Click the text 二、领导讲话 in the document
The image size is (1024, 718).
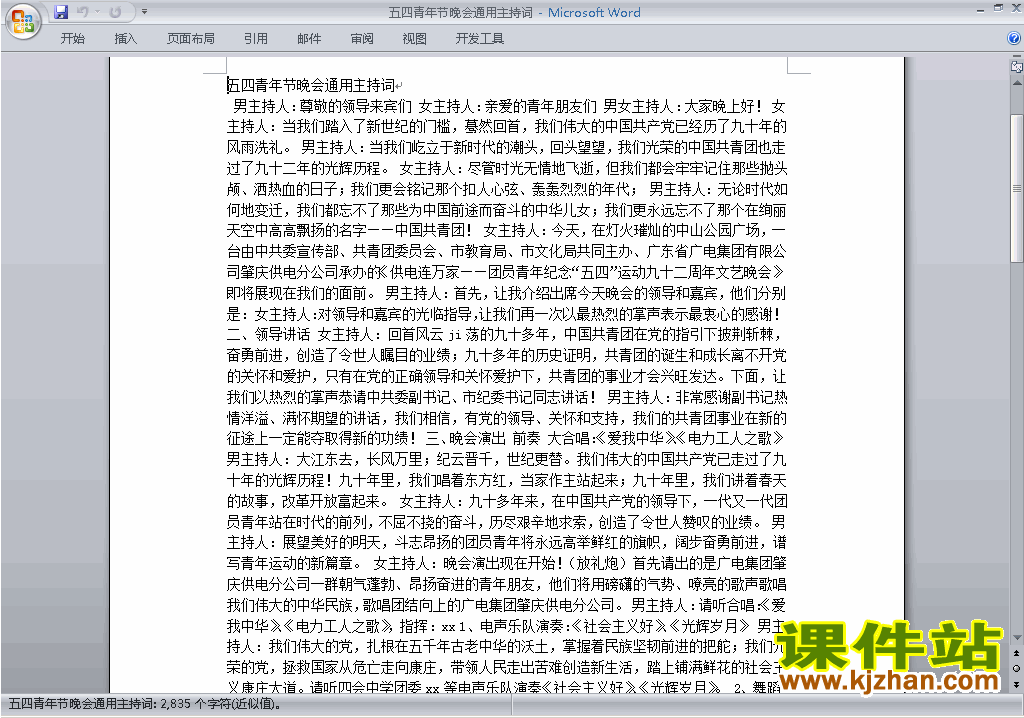tap(268, 335)
